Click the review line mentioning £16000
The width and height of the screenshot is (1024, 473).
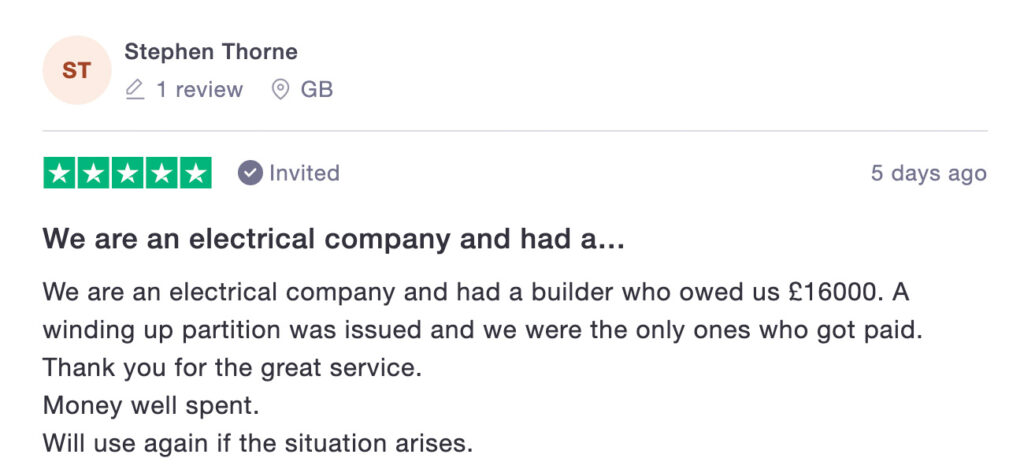(x=475, y=294)
